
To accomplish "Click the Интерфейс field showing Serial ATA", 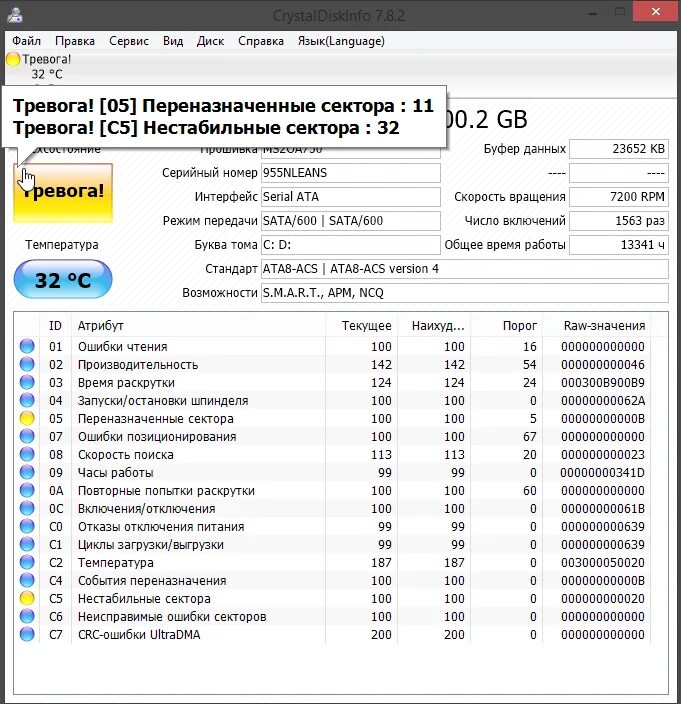I will click(351, 197).
